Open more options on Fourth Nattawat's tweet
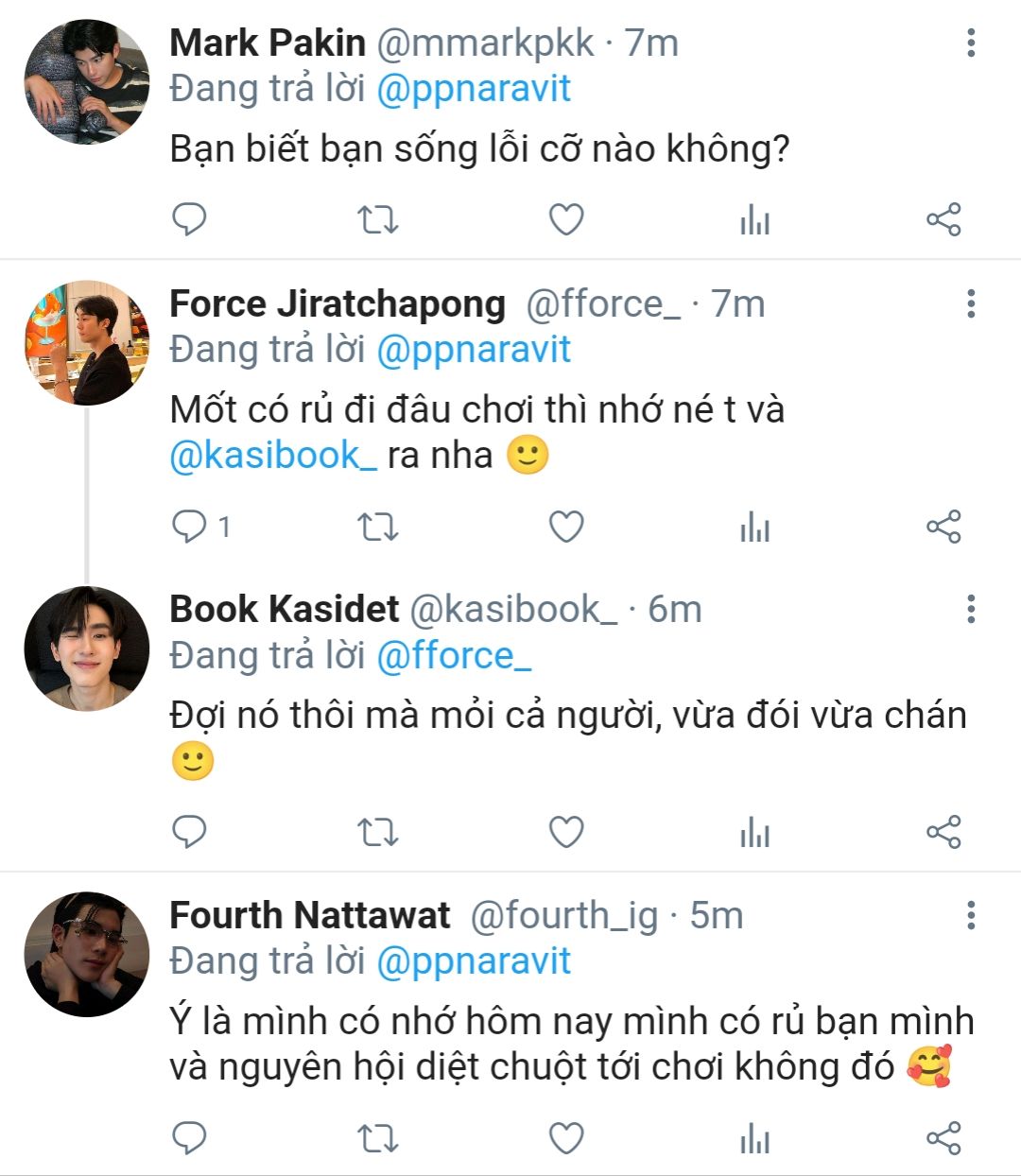The image size is (1021, 1176). point(971,915)
